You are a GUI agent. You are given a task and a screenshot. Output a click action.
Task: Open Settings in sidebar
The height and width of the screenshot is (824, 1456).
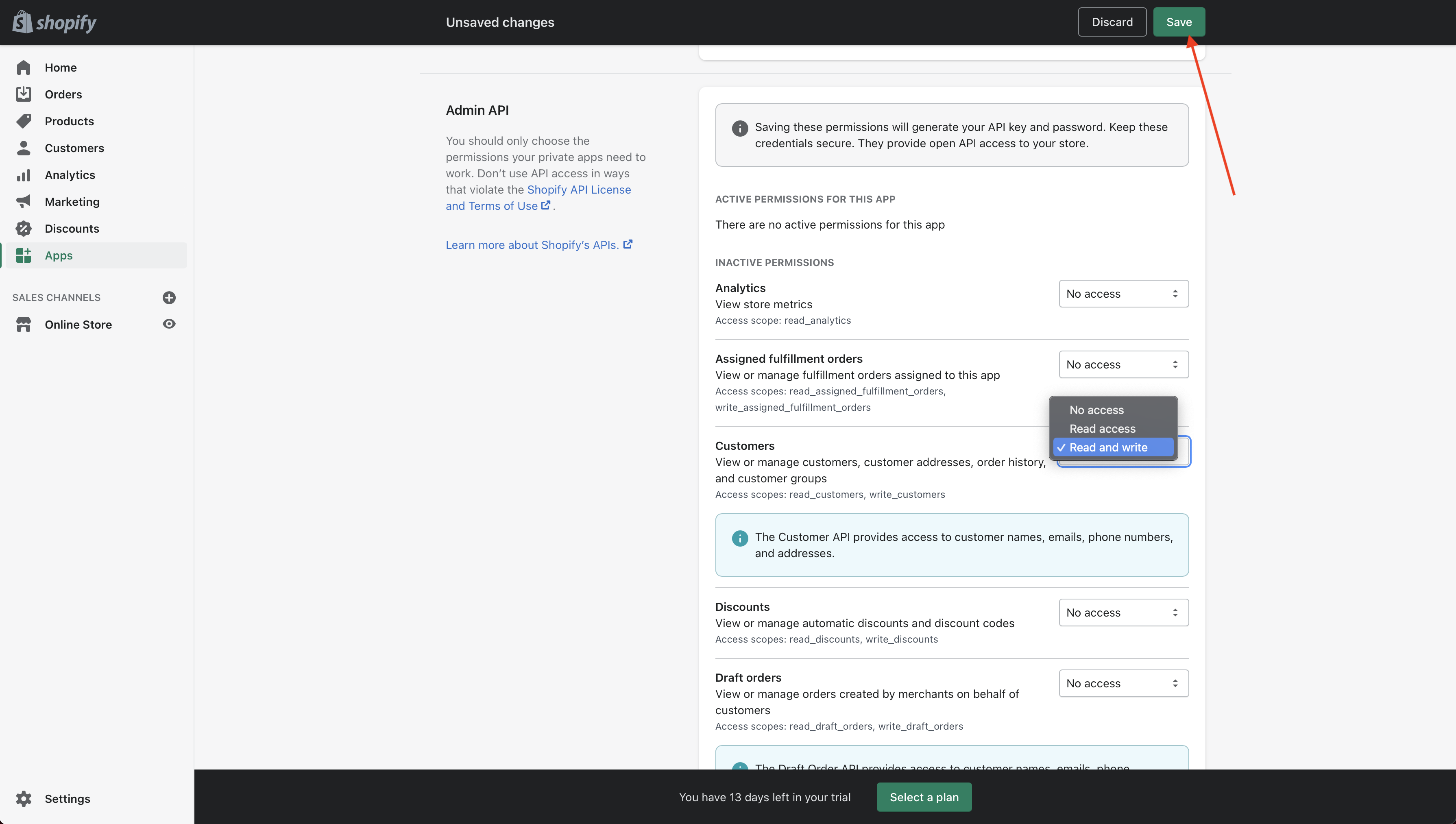point(68,798)
